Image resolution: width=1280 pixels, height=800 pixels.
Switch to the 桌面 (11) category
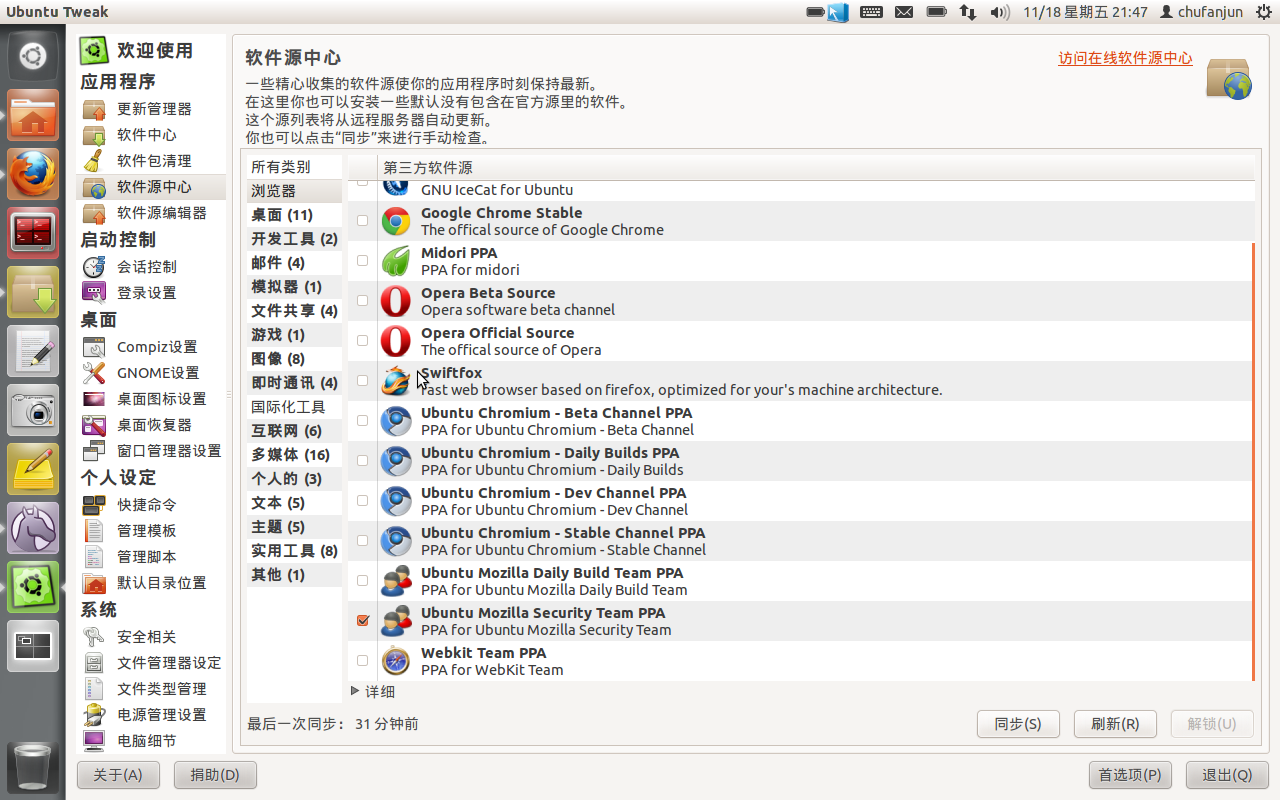coord(294,215)
